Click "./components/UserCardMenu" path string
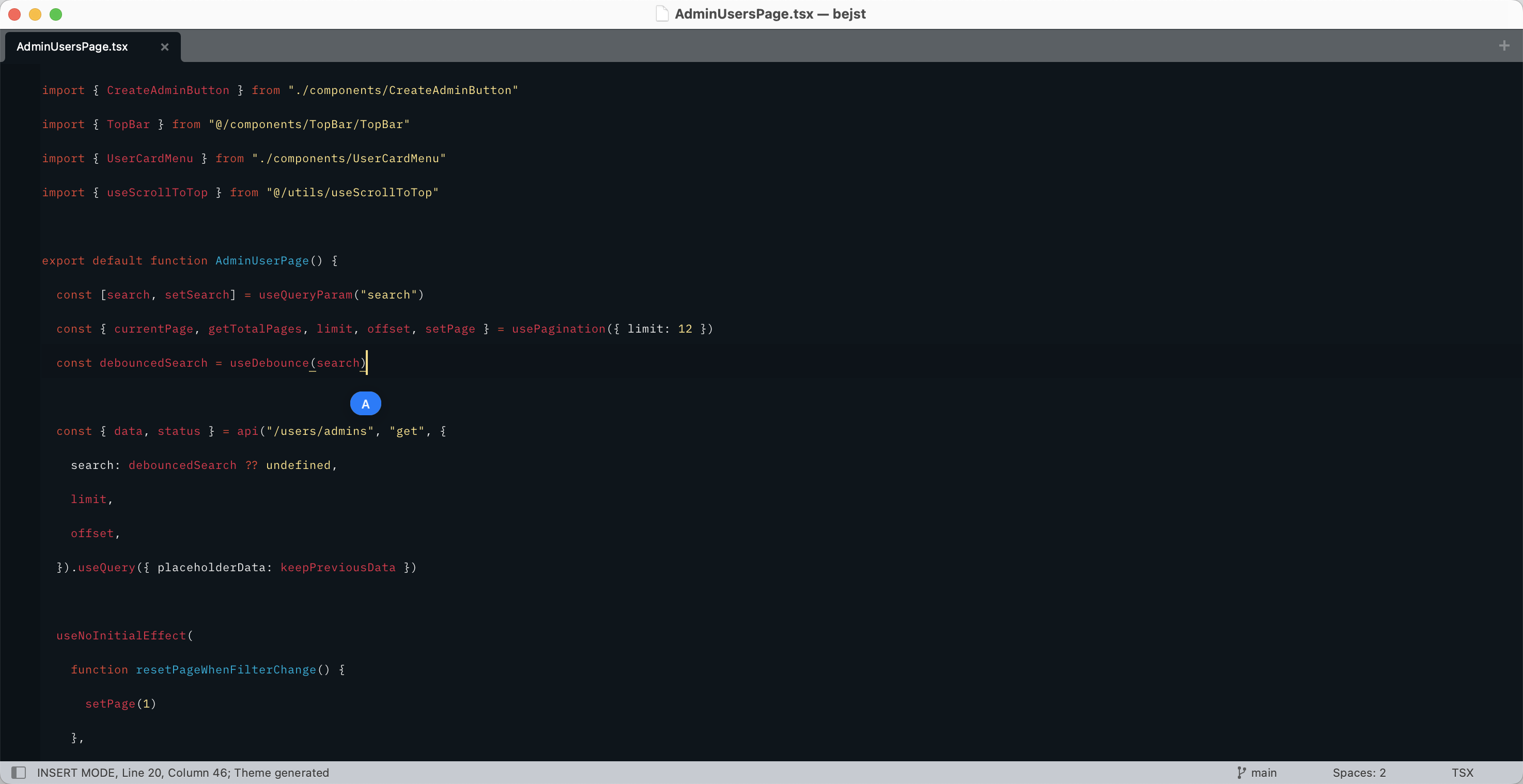The image size is (1523, 784). (349, 159)
